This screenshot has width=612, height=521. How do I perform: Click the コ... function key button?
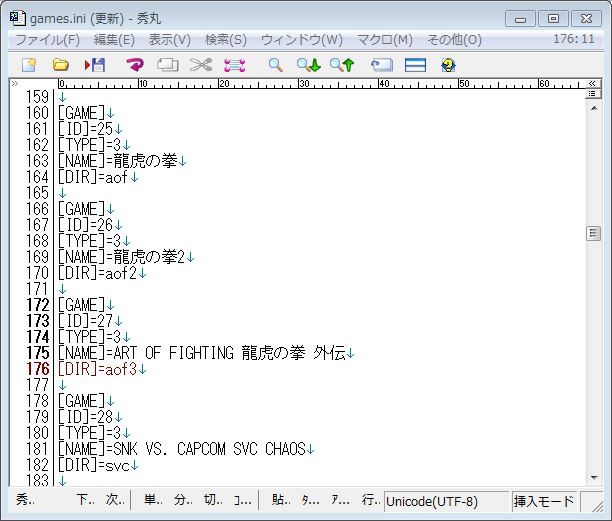coord(243,500)
